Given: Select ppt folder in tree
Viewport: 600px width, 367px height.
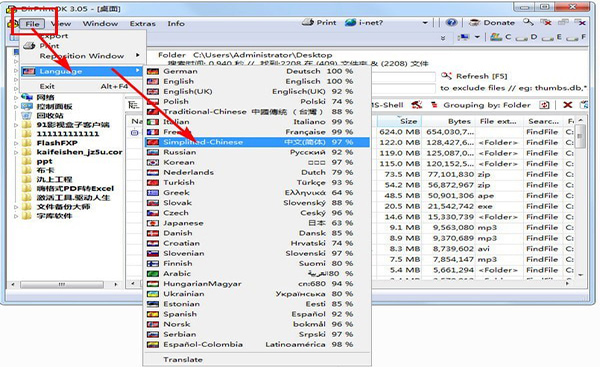Looking at the screenshot, I should pos(44,161).
